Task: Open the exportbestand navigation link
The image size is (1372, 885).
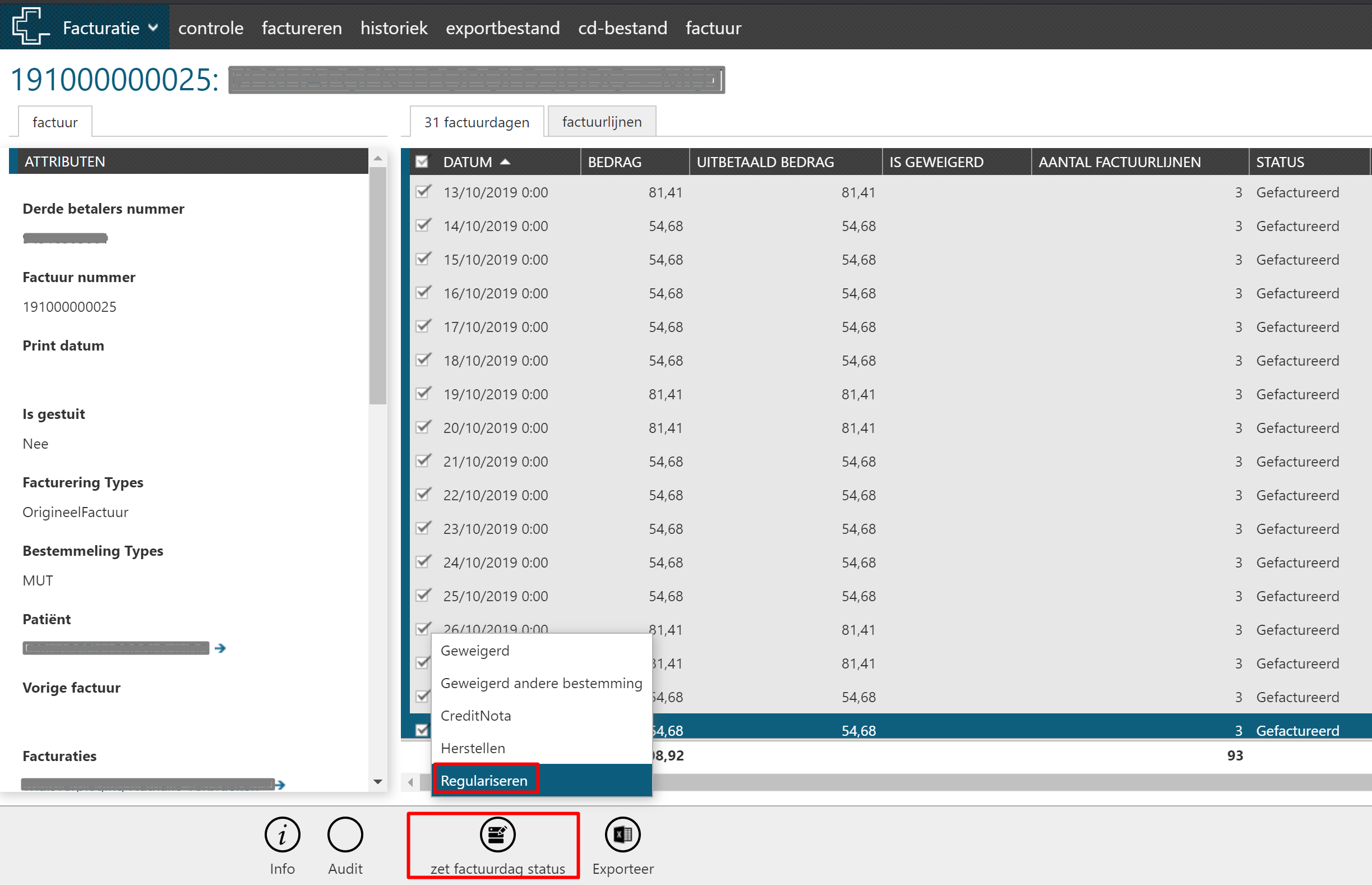Action: tap(502, 27)
